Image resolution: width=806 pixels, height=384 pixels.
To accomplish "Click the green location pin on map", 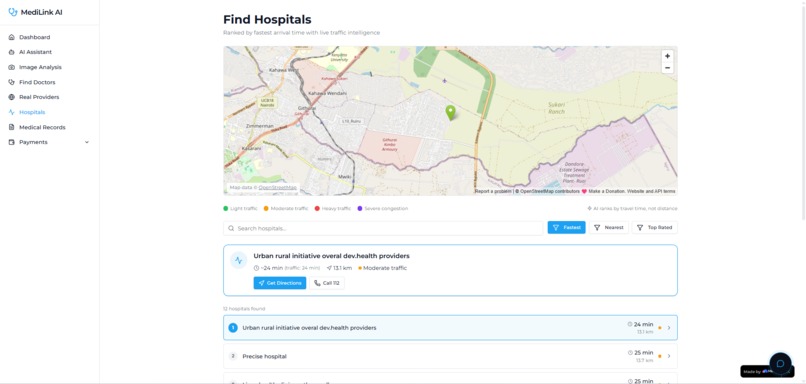I will (450, 113).
